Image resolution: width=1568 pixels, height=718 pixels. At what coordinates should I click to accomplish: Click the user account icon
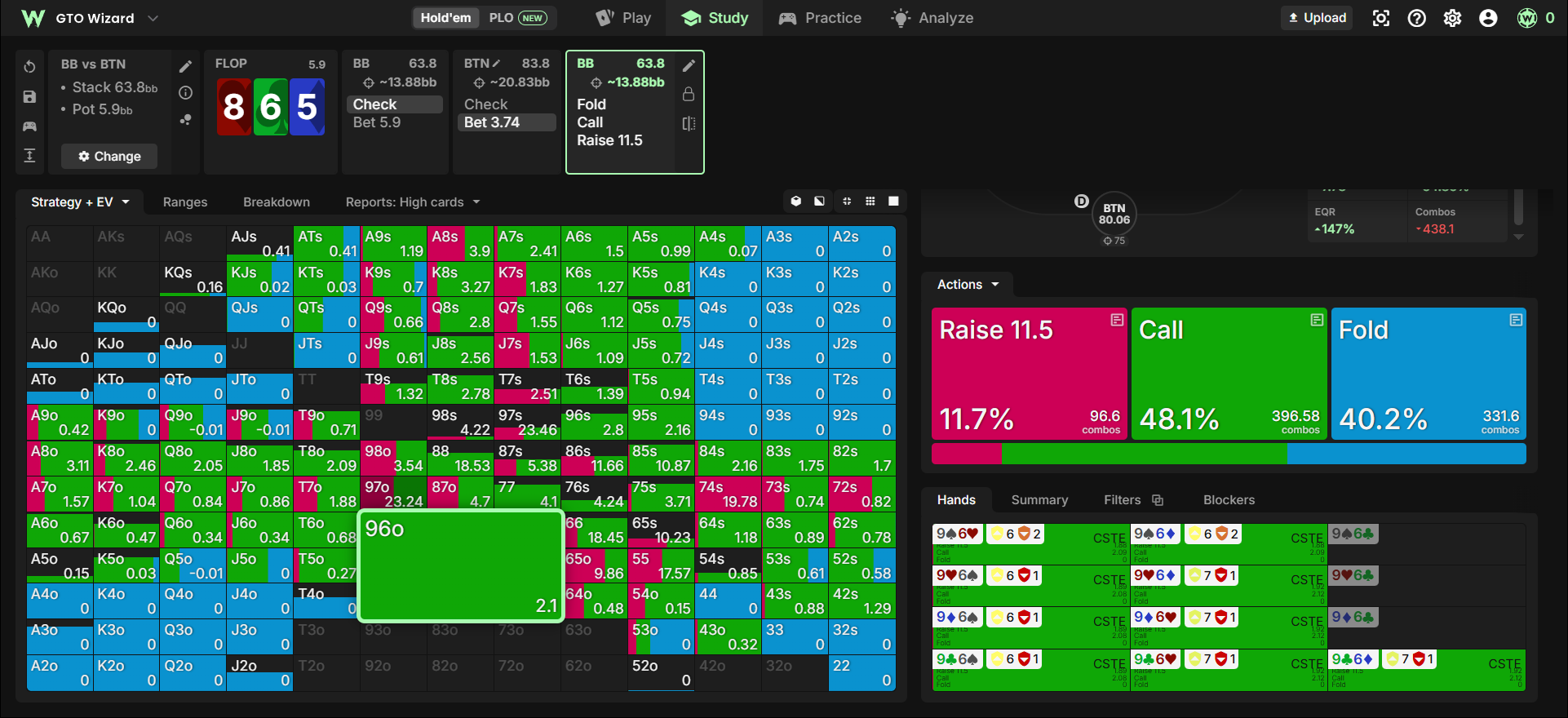coord(1488,18)
